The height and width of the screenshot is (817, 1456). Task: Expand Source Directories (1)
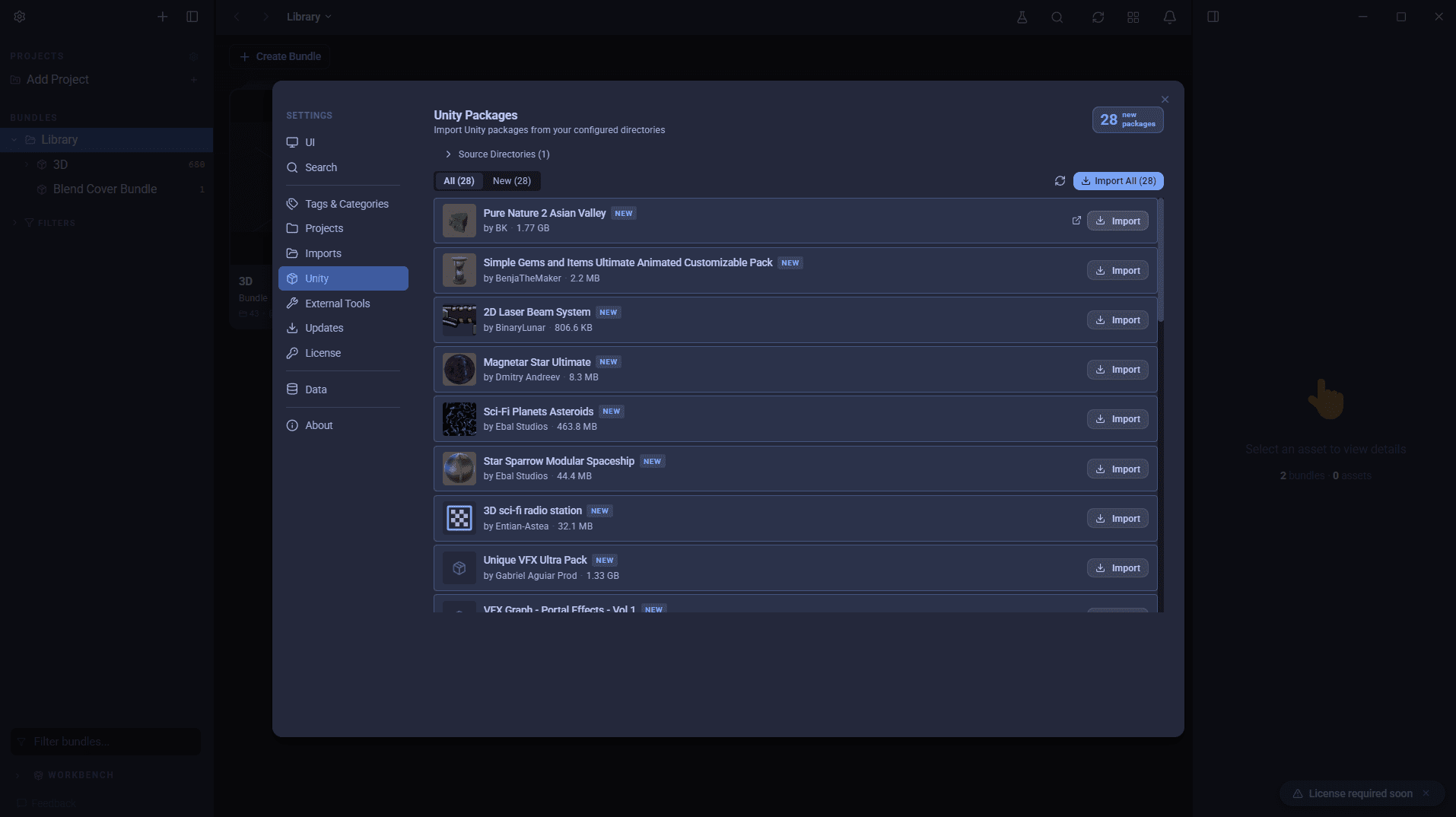(497, 154)
